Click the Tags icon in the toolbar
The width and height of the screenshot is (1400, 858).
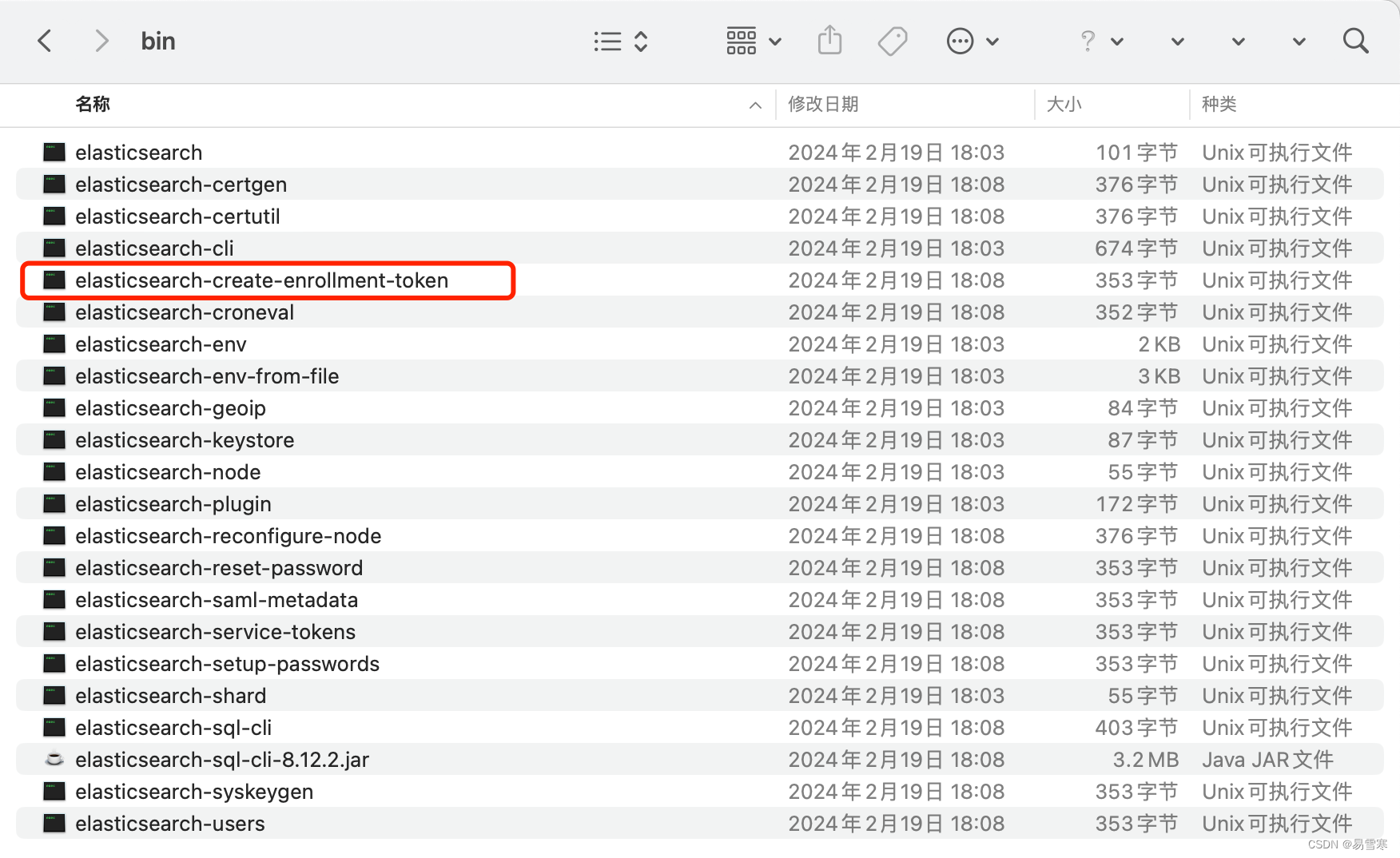pos(893,40)
